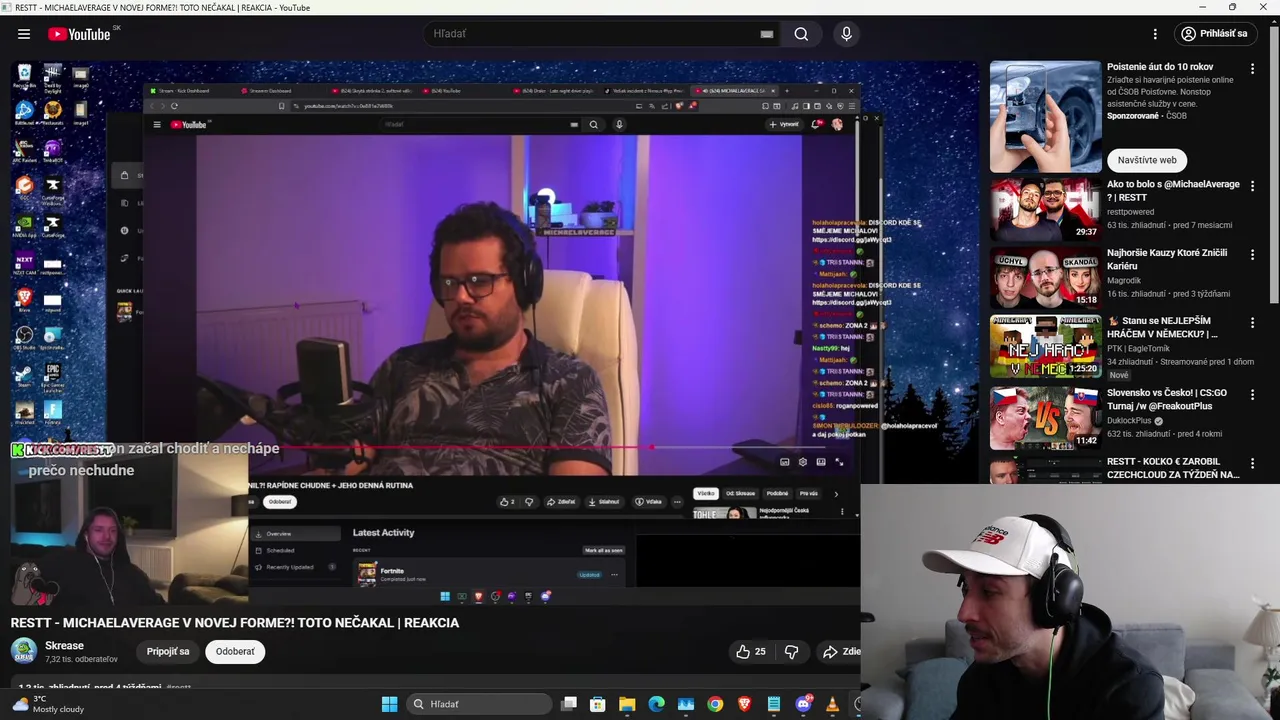The width and height of the screenshot is (1280, 720).
Task: Open the Skrease channel name link
Action: pos(64,646)
